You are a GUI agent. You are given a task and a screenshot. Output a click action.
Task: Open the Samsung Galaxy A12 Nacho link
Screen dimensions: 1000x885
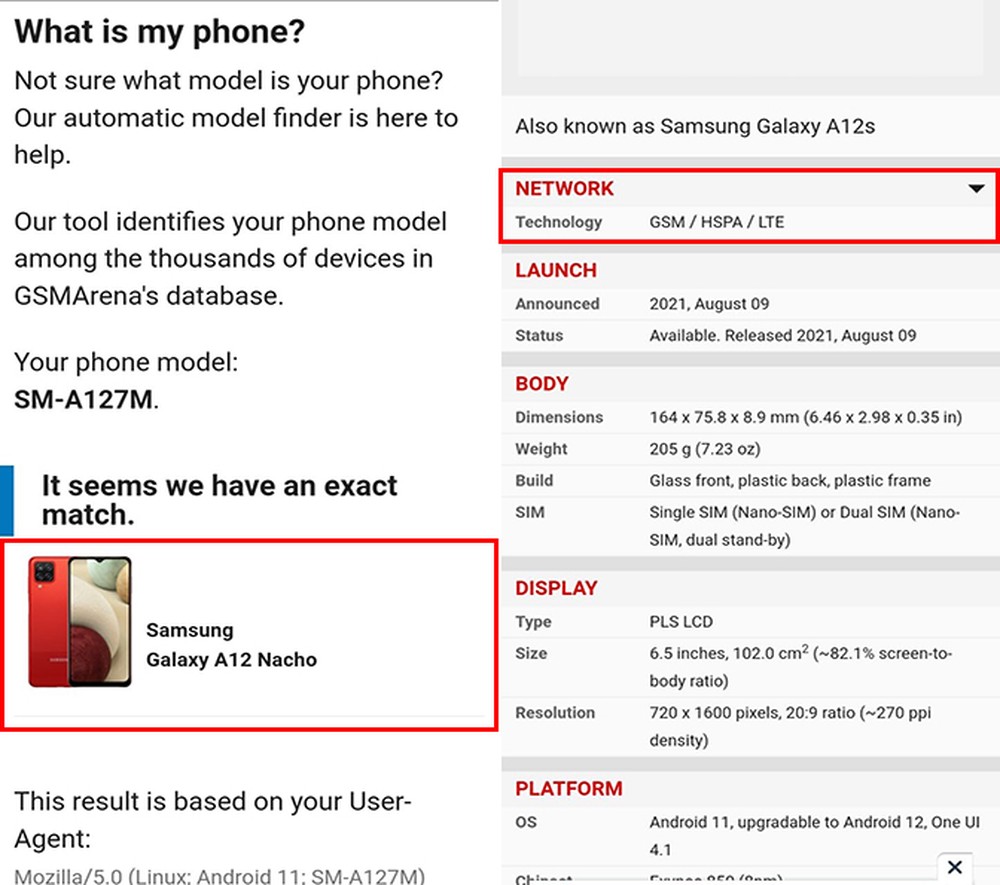[232, 645]
